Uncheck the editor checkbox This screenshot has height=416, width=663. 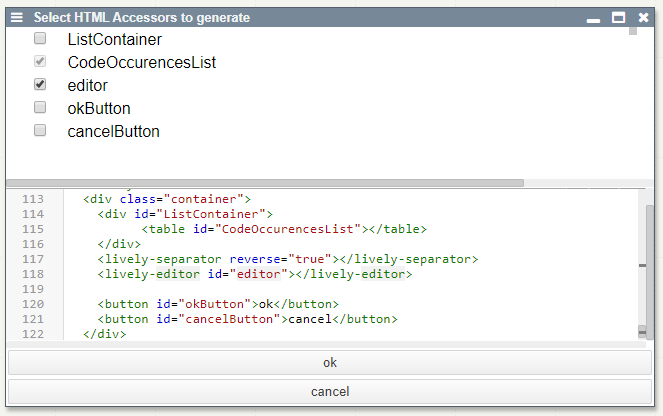[40, 85]
